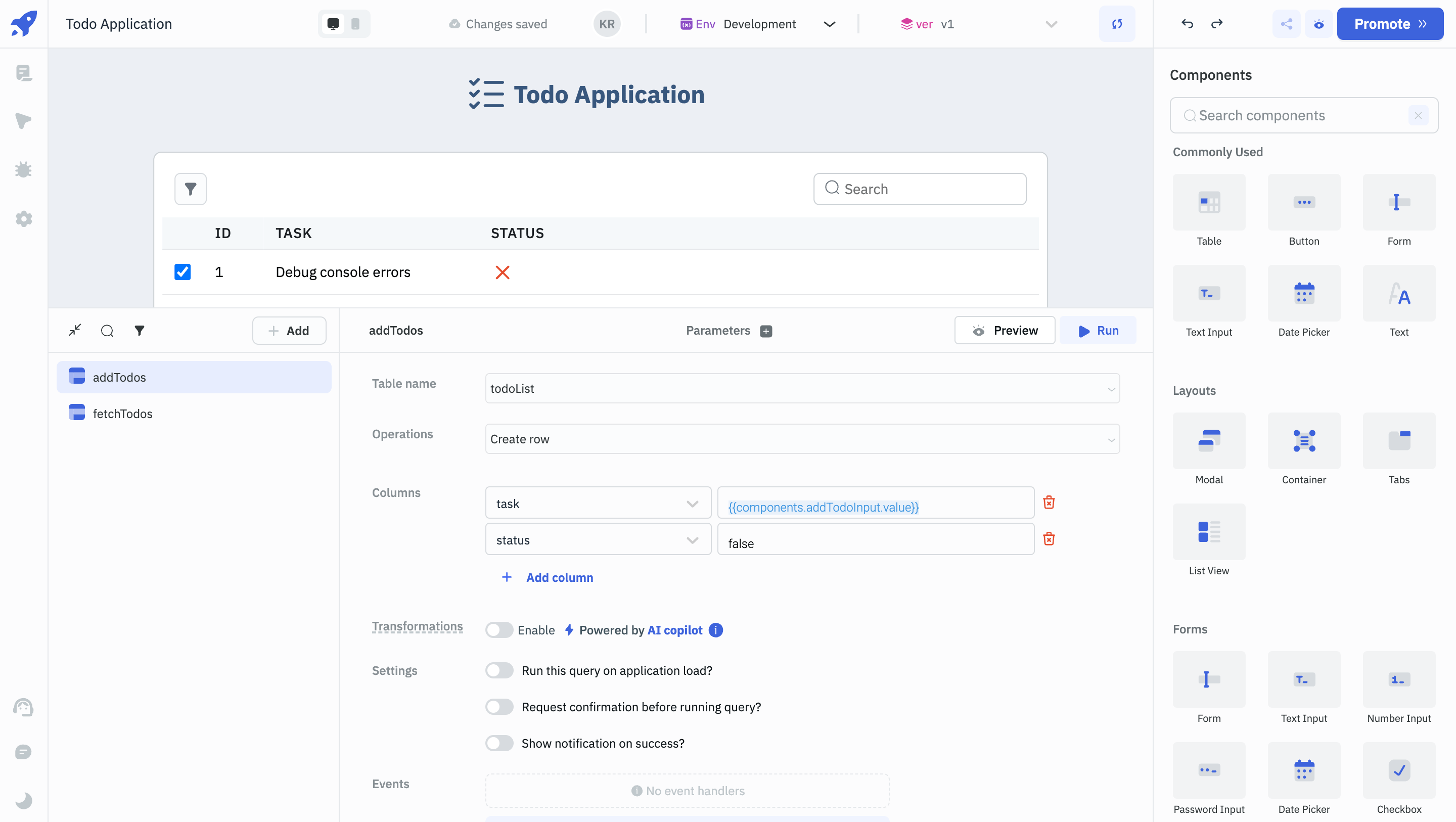Enable 'Run this query on application load?'
This screenshot has height=822, width=1456.
[x=499, y=670]
